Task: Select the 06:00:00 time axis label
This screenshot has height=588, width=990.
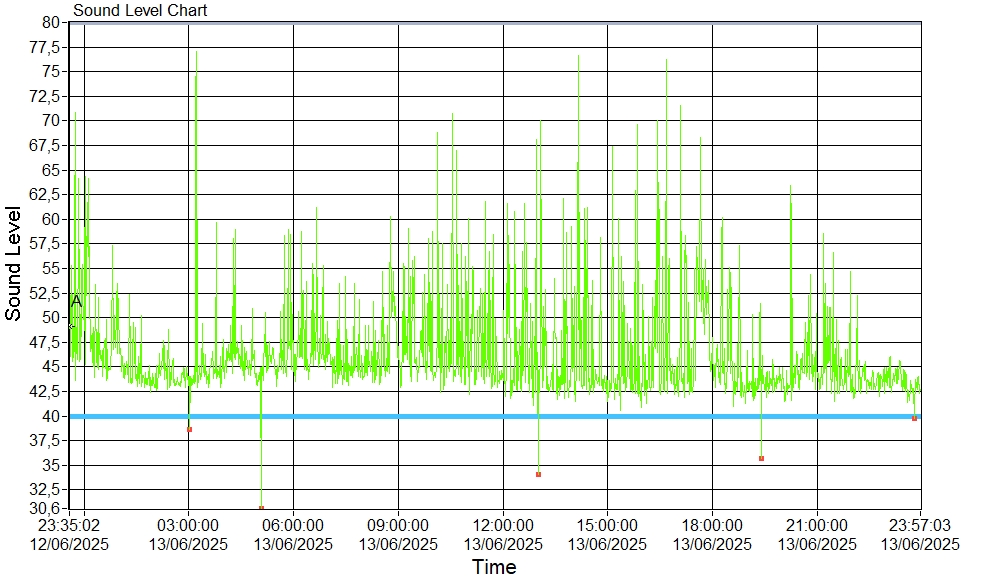Action: tap(293, 526)
